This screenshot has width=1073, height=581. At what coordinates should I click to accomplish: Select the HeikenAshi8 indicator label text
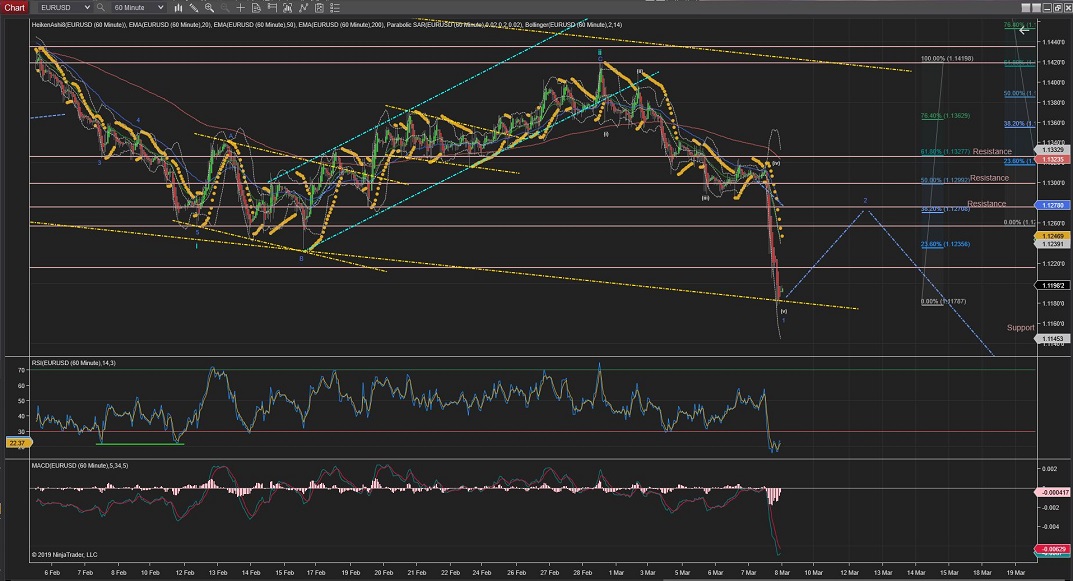pyautogui.click(x=78, y=25)
